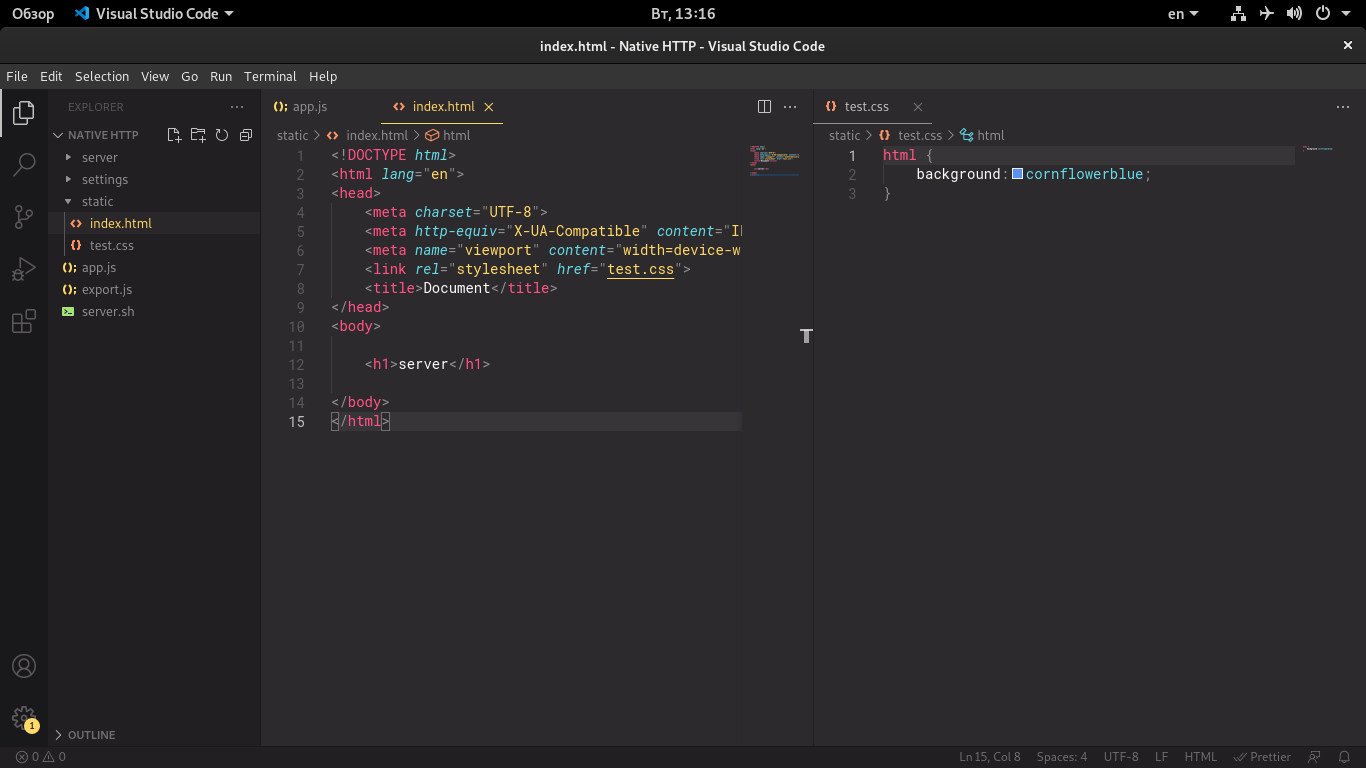Open server.sh in the file tree
1366x768 pixels.
[154, 311]
